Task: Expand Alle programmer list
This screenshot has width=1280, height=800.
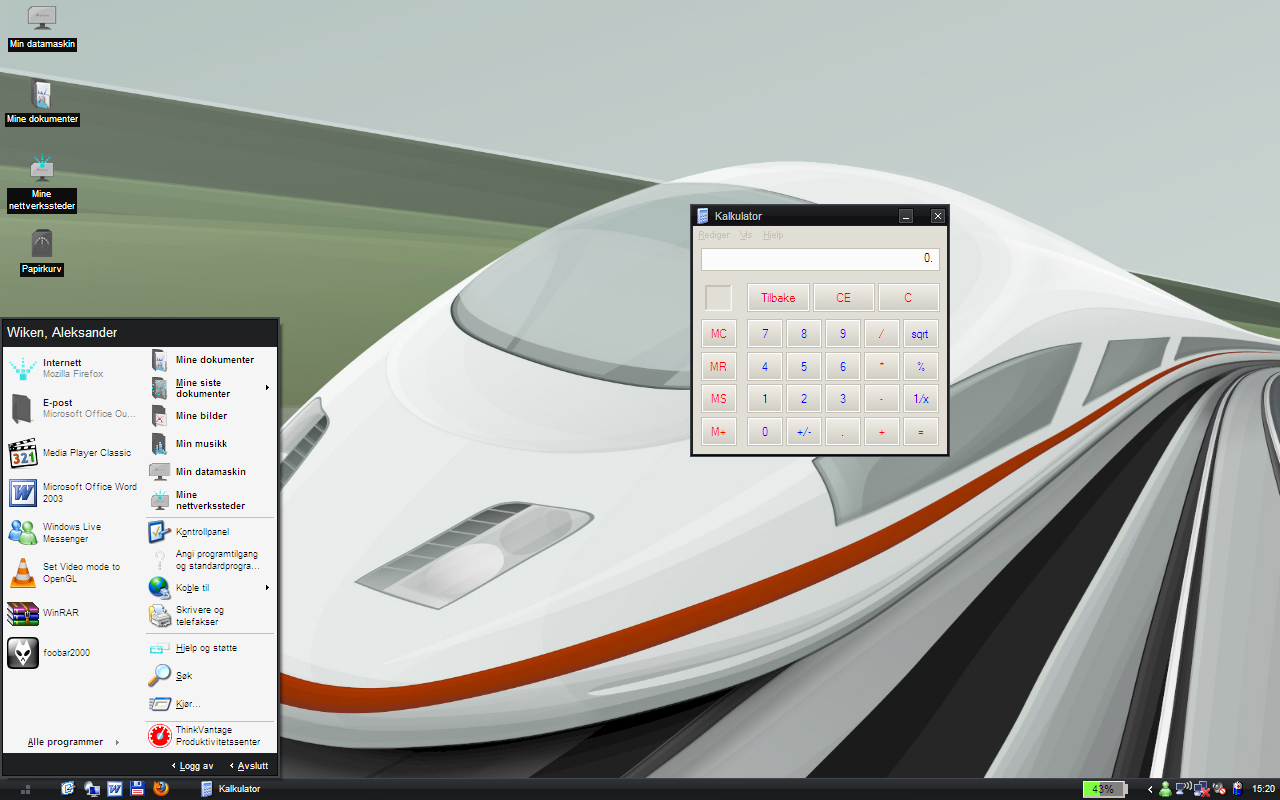Action: coord(73,742)
